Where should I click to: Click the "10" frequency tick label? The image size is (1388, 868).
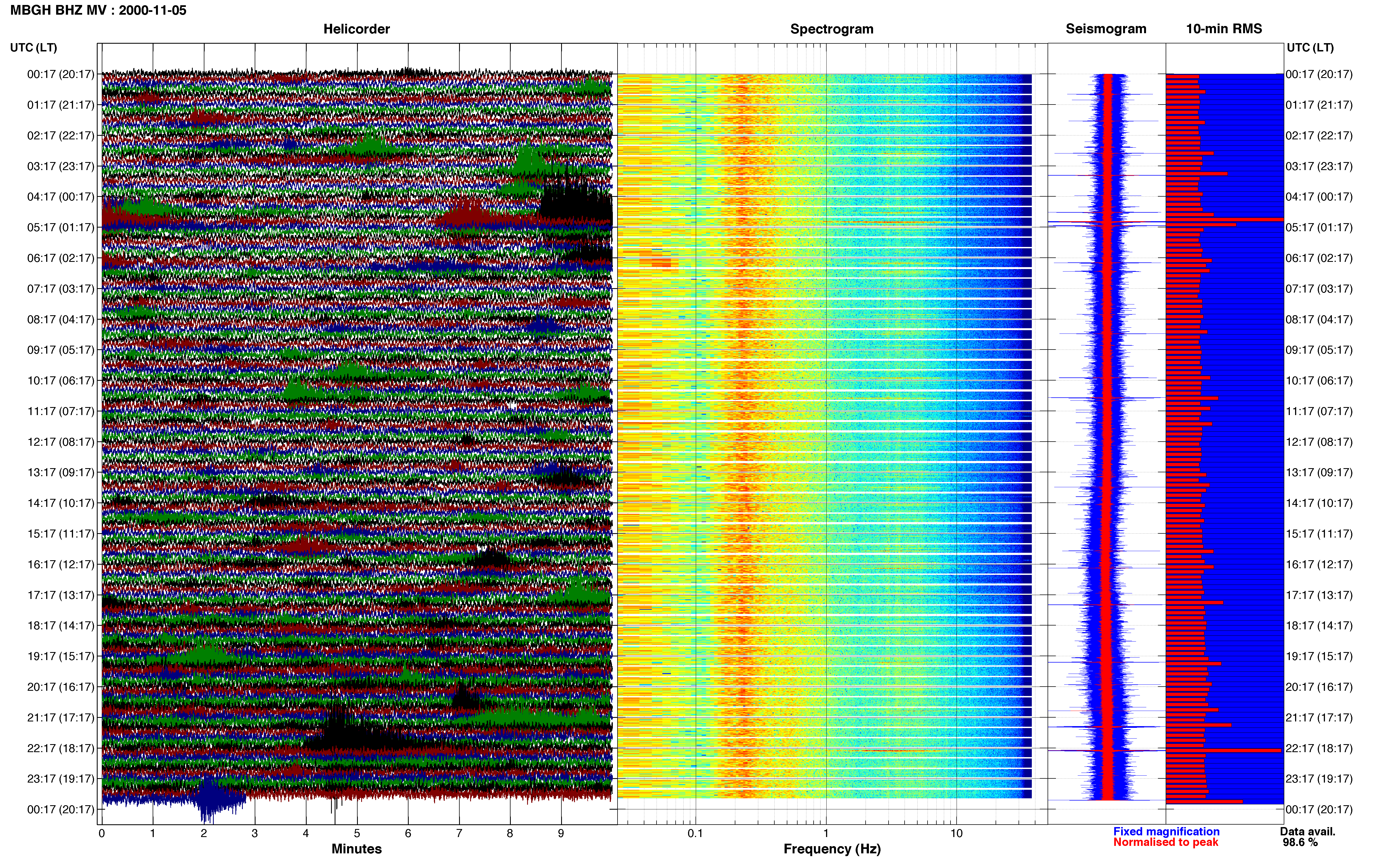click(x=956, y=833)
